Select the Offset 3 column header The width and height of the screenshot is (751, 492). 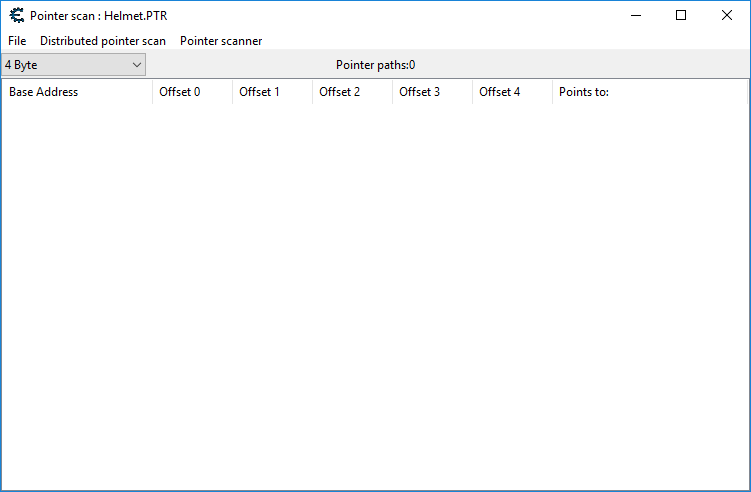click(432, 92)
